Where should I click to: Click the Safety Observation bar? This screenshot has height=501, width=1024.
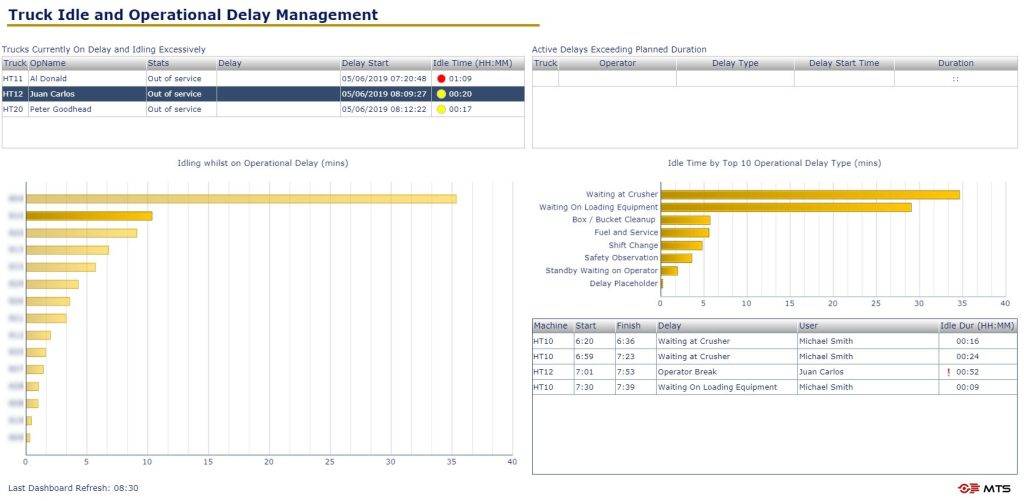(x=676, y=258)
